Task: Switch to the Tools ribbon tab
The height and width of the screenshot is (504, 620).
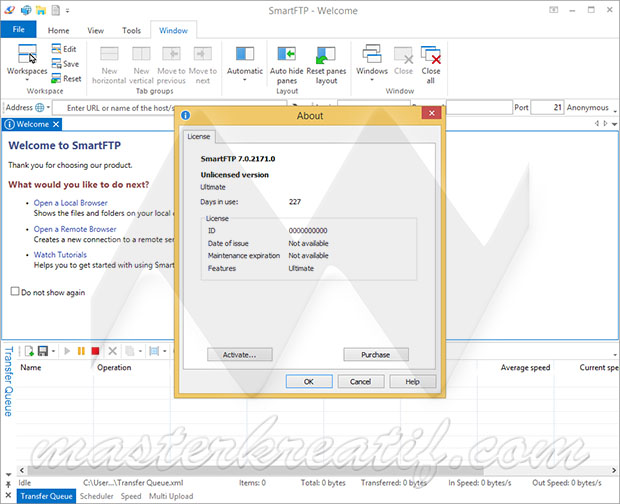Action: point(131,30)
